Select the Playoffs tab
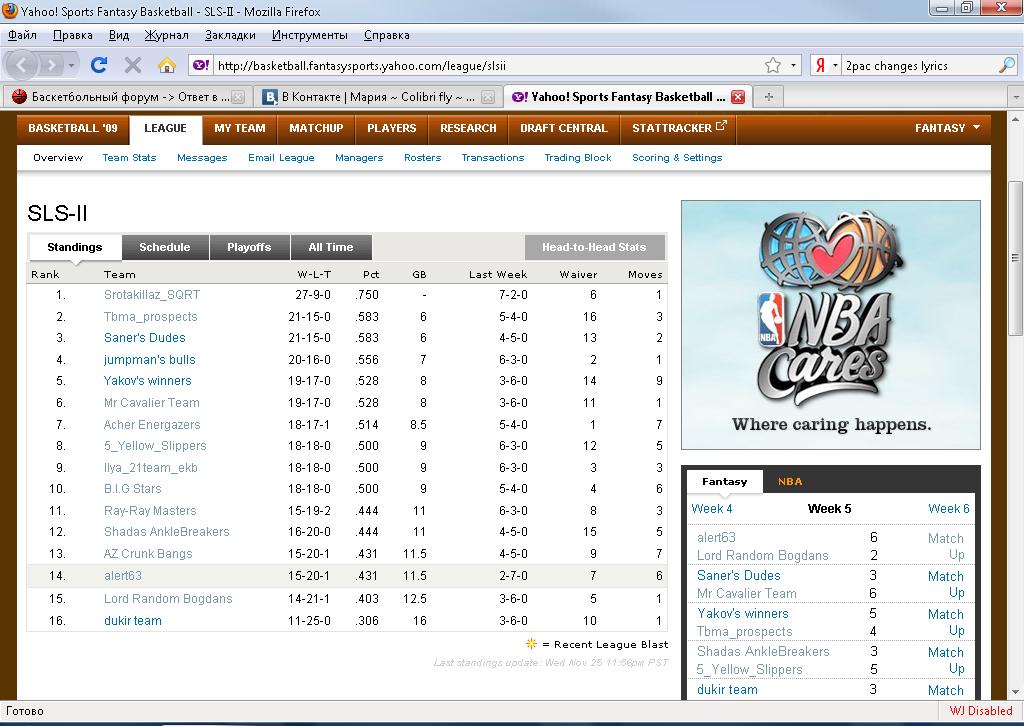The image size is (1024, 726). point(249,247)
